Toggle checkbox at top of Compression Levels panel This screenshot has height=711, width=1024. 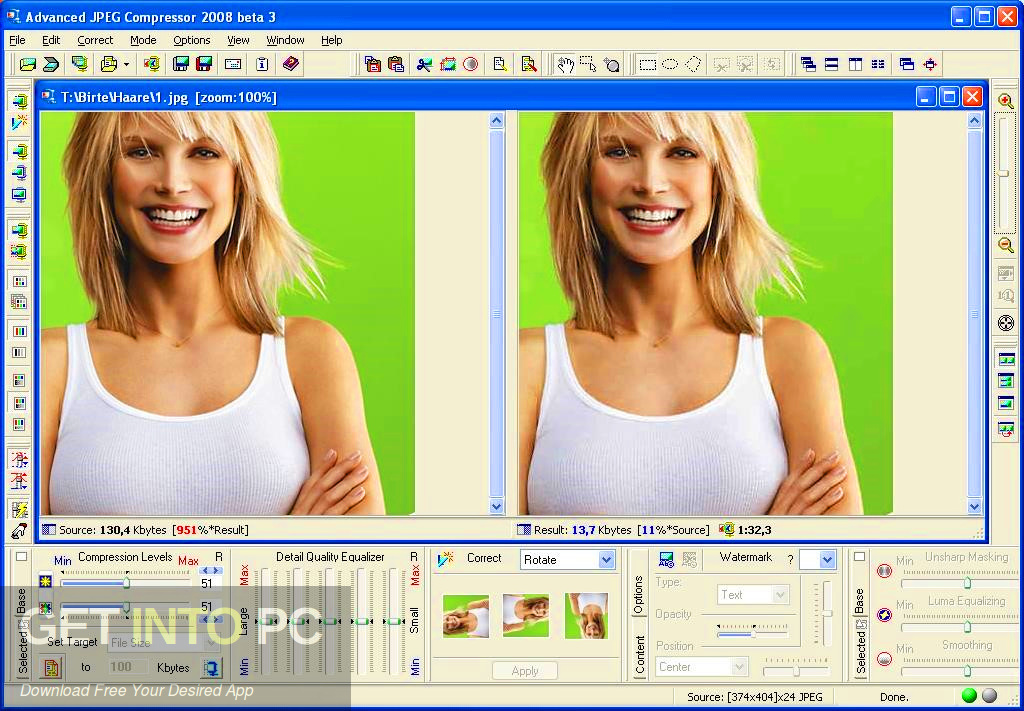click(x=22, y=556)
